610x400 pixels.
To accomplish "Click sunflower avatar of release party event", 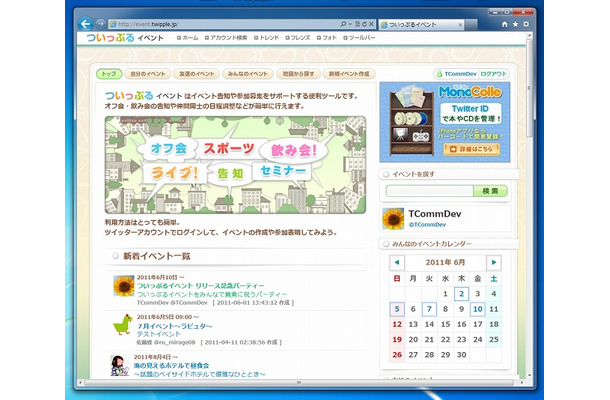I will point(124,286).
